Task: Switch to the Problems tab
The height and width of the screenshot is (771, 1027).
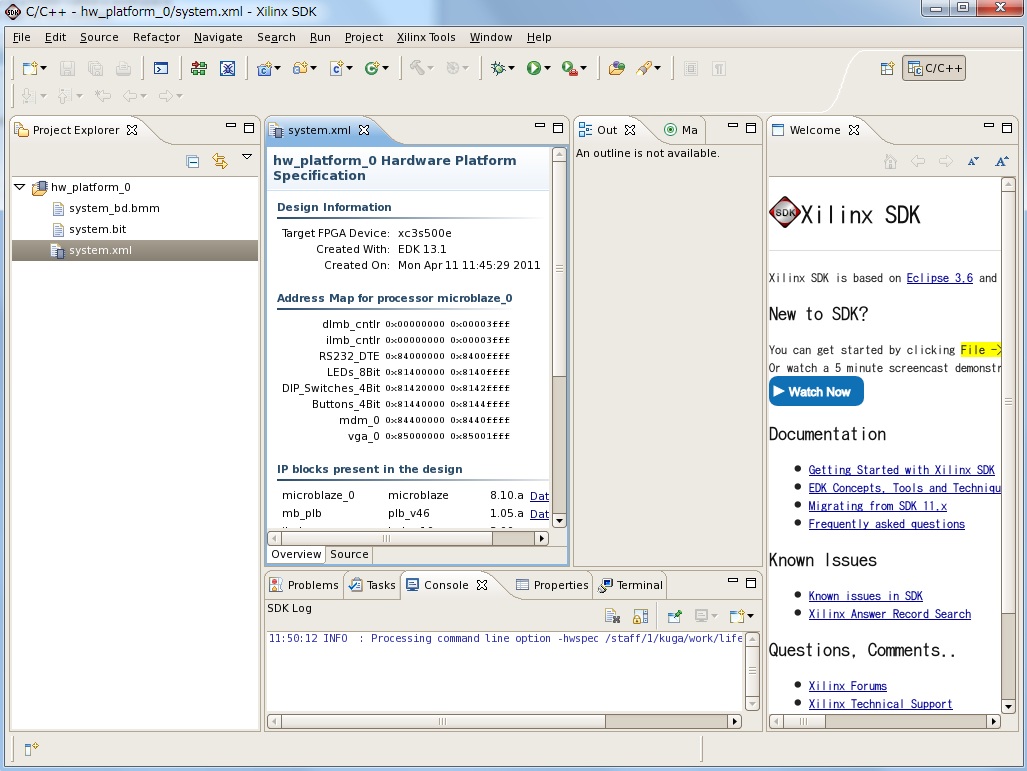Action: (305, 585)
